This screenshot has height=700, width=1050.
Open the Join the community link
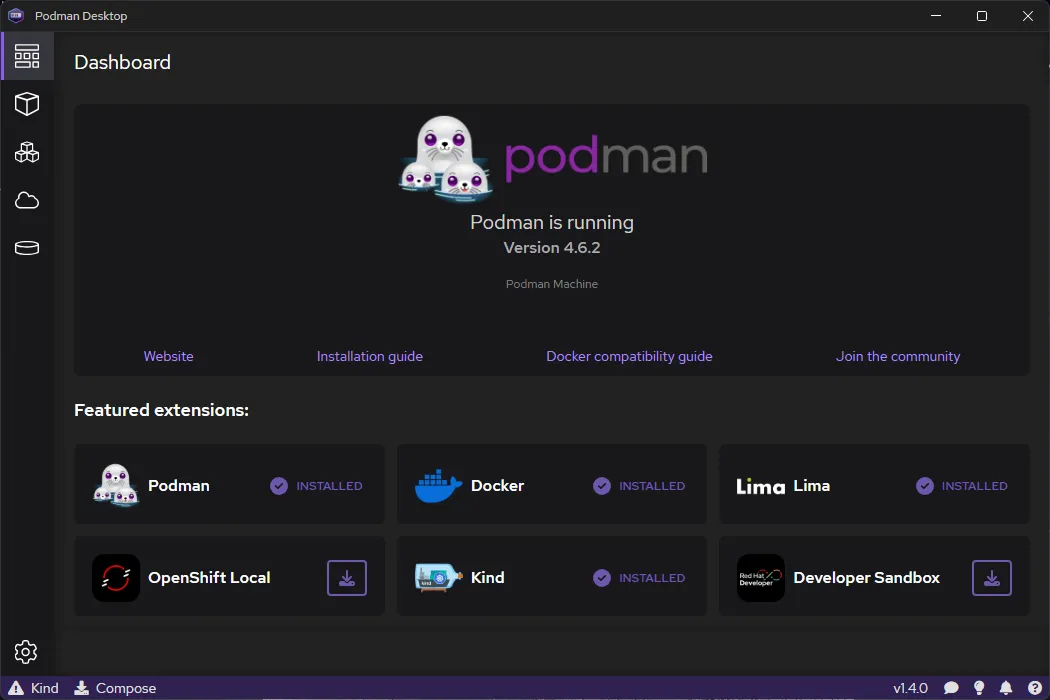898,356
